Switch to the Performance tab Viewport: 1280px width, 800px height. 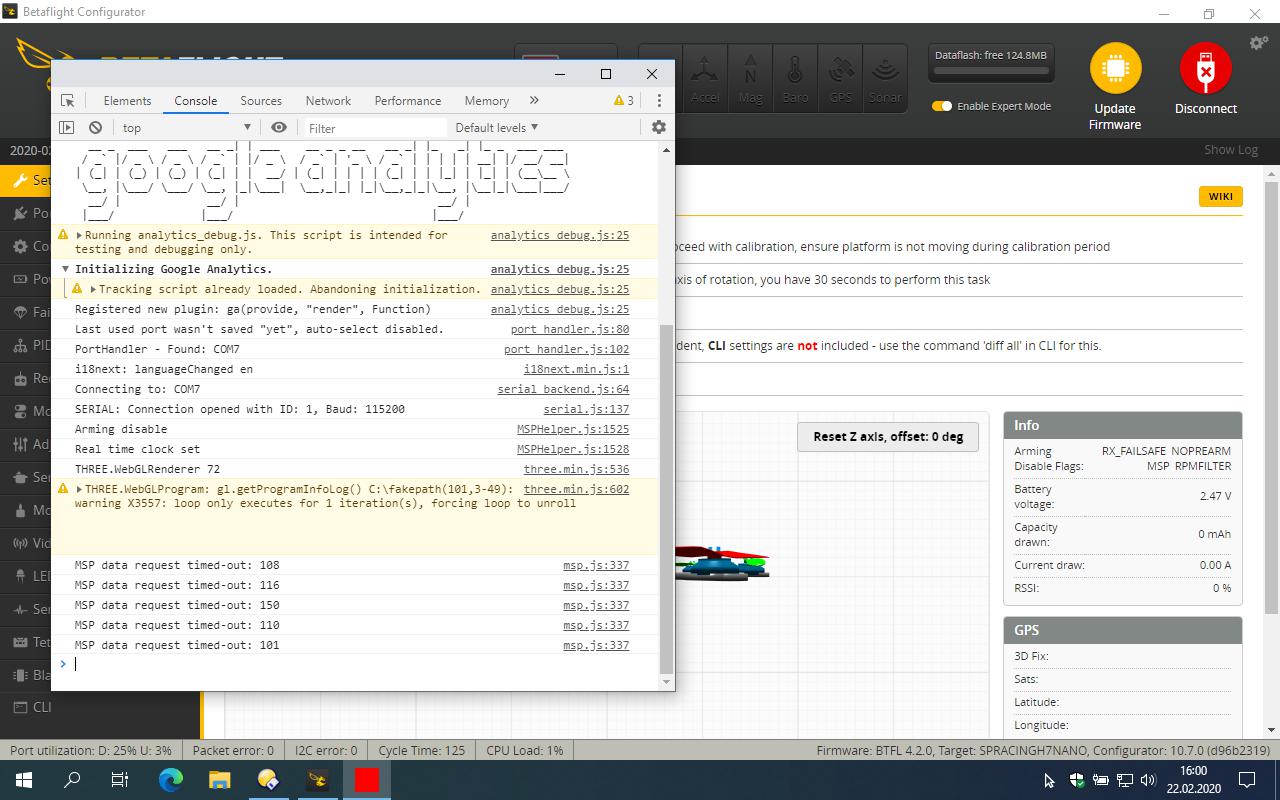click(408, 100)
